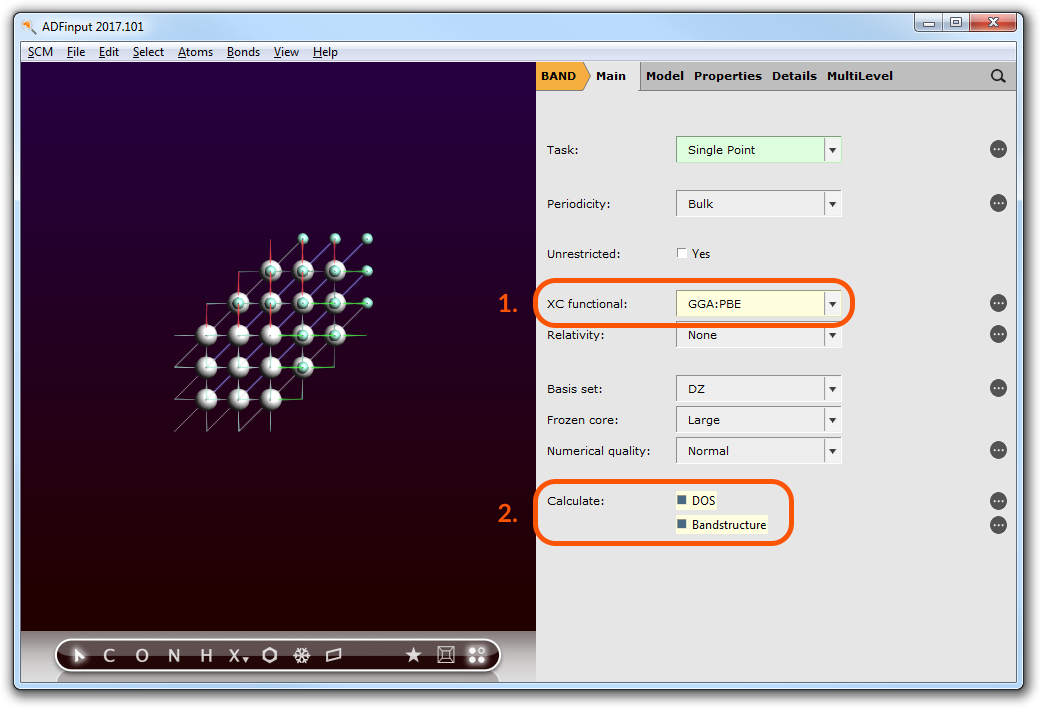The width and height of the screenshot is (1042, 709).
Task: Choose the Oxygen atom tool
Action: pos(142,655)
